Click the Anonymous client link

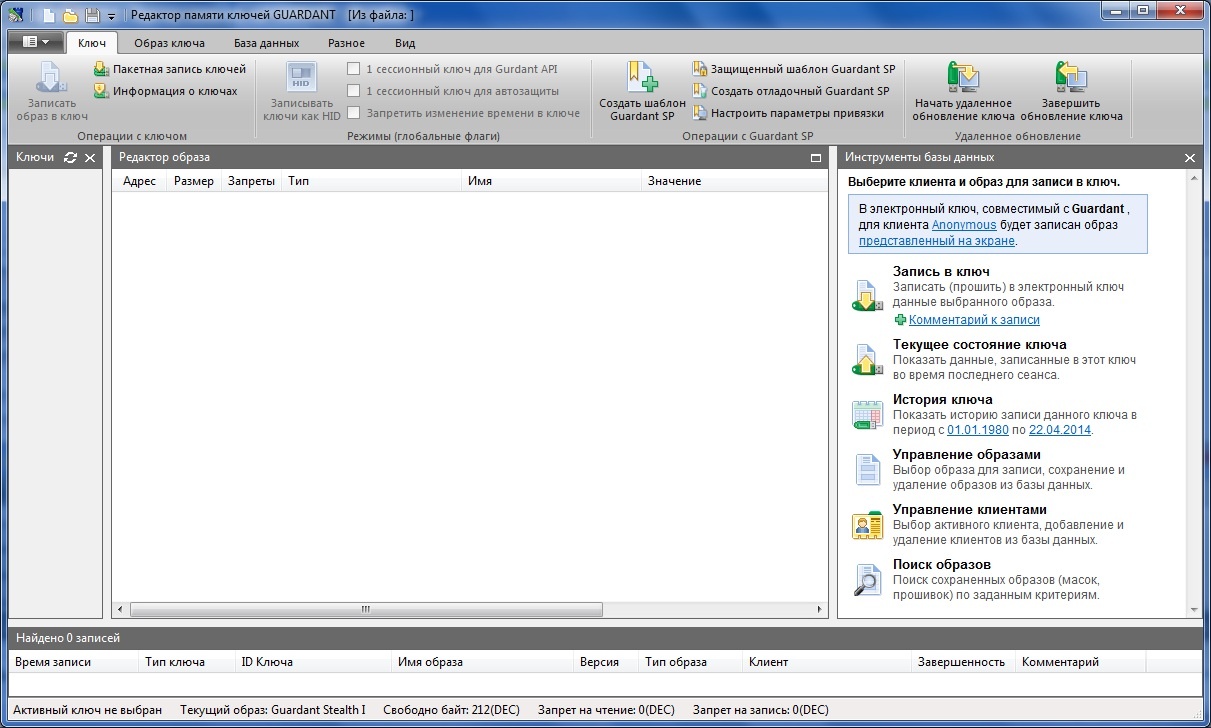pyautogui.click(x=964, y=225)
